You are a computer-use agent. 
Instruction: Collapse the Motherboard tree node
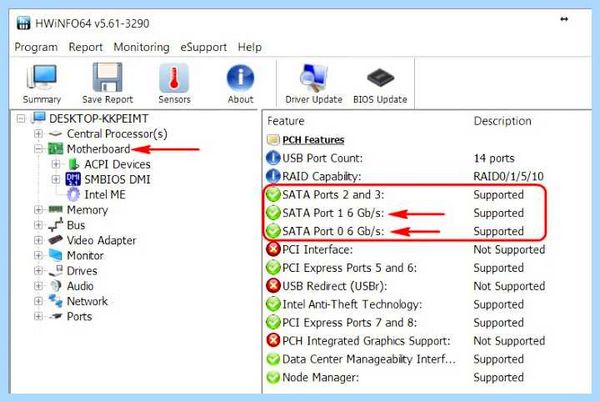(38, 149)
